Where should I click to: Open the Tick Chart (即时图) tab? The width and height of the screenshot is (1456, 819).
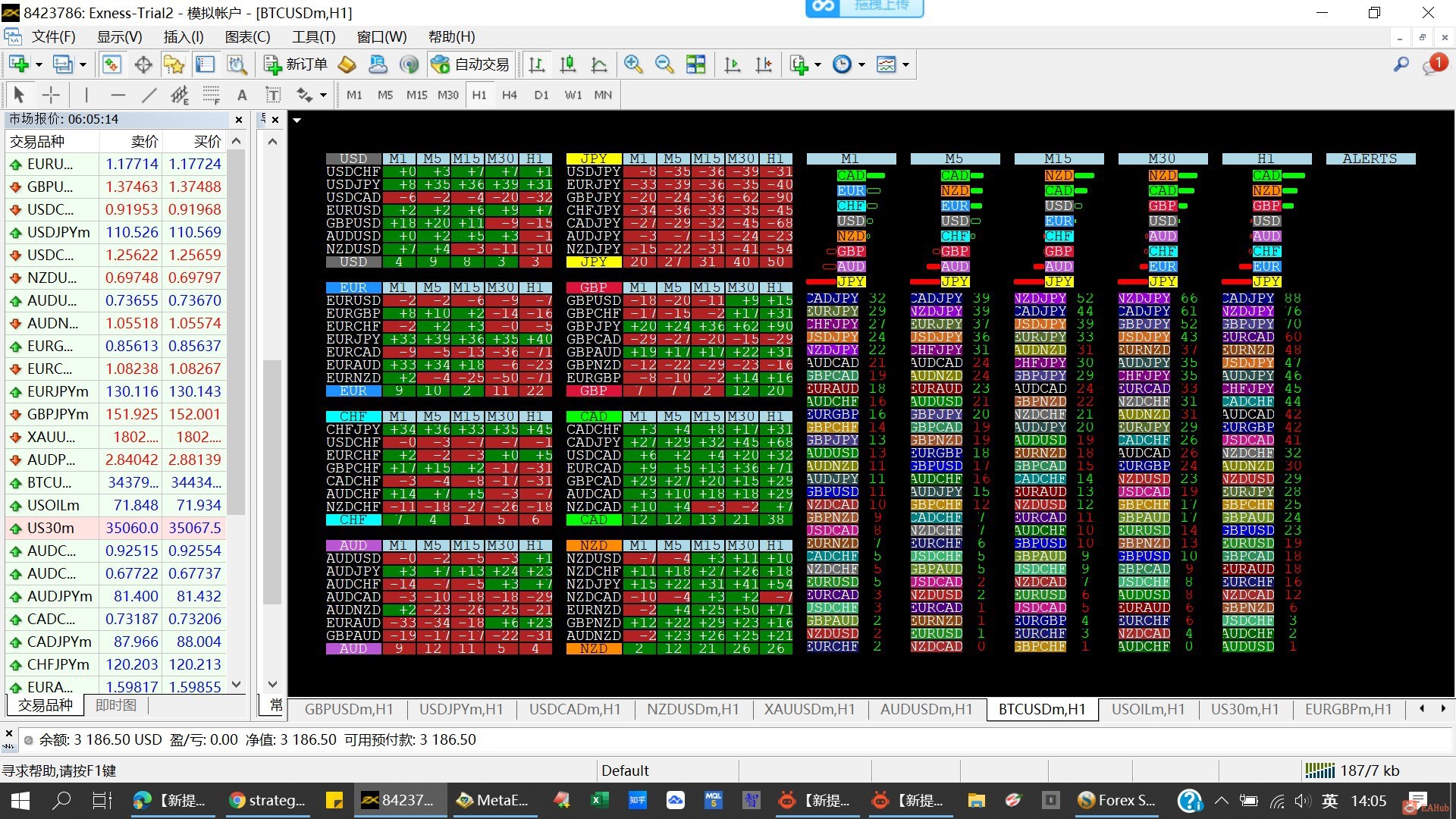[x=115, y=704]
